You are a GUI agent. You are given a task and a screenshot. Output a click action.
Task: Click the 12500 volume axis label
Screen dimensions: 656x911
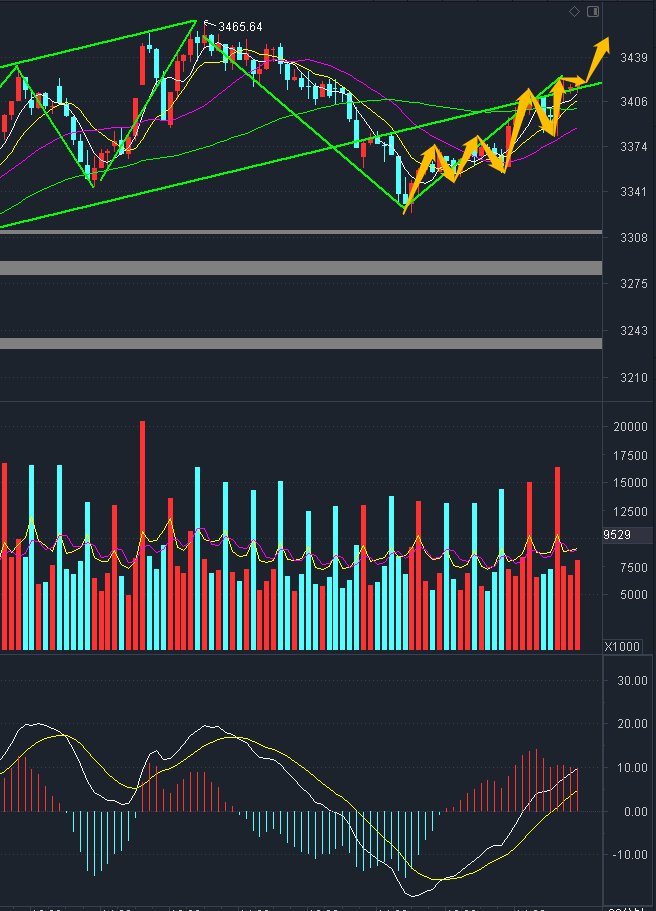point(630,512)
